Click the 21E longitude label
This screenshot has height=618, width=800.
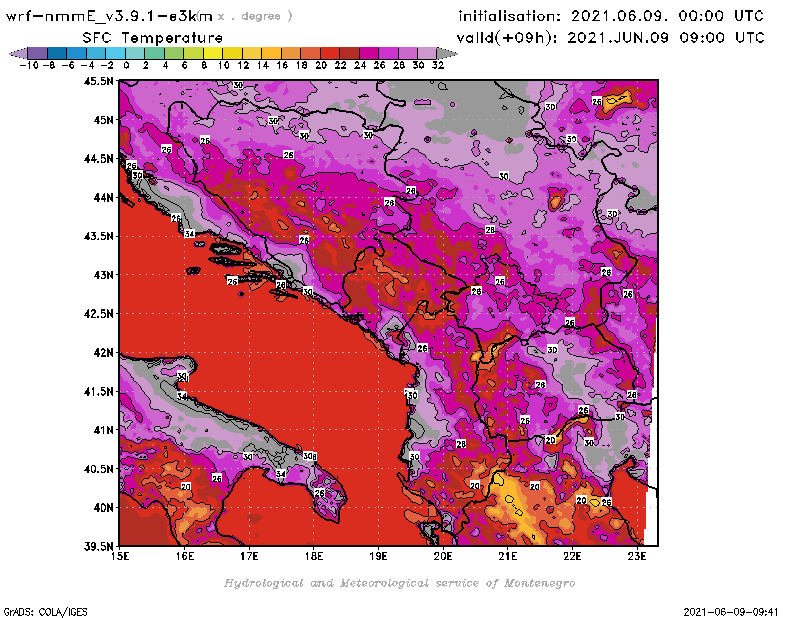point(508,556)
